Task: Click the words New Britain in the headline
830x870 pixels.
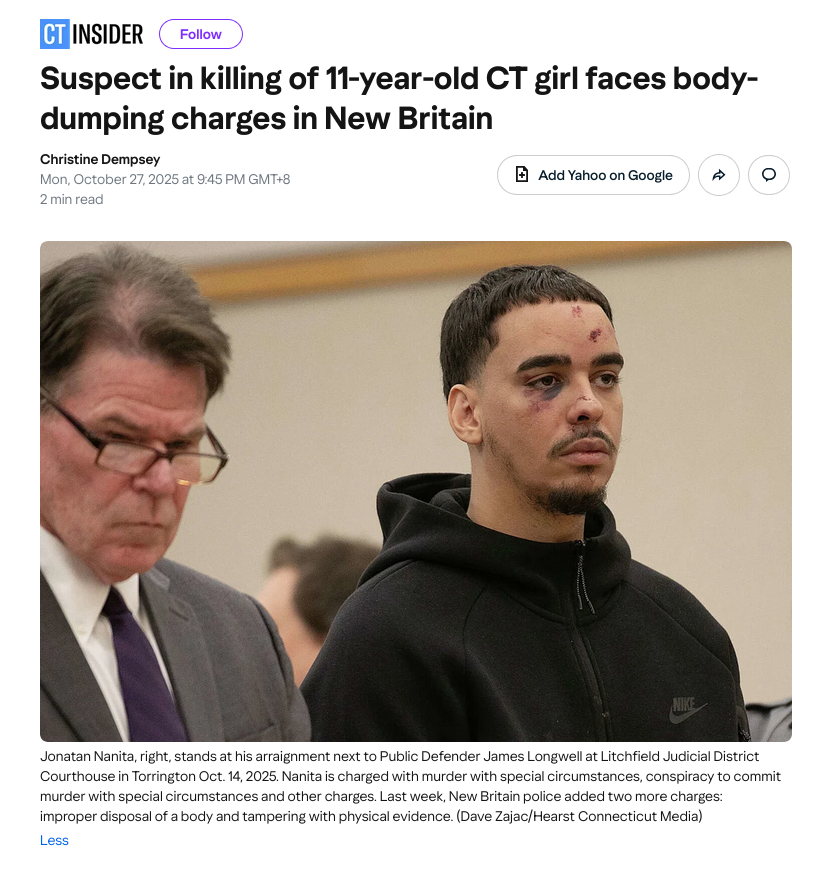Action: point(408,119)
